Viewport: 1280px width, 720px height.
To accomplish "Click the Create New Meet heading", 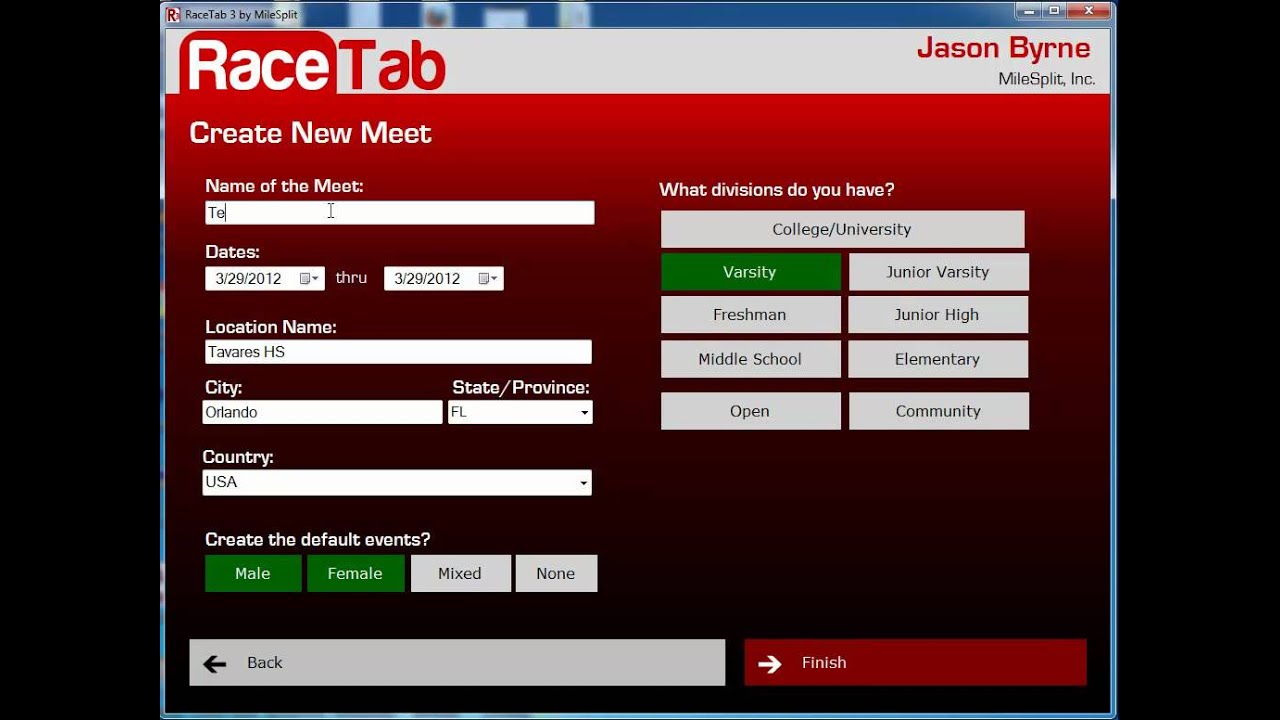I will click(310, 133).
